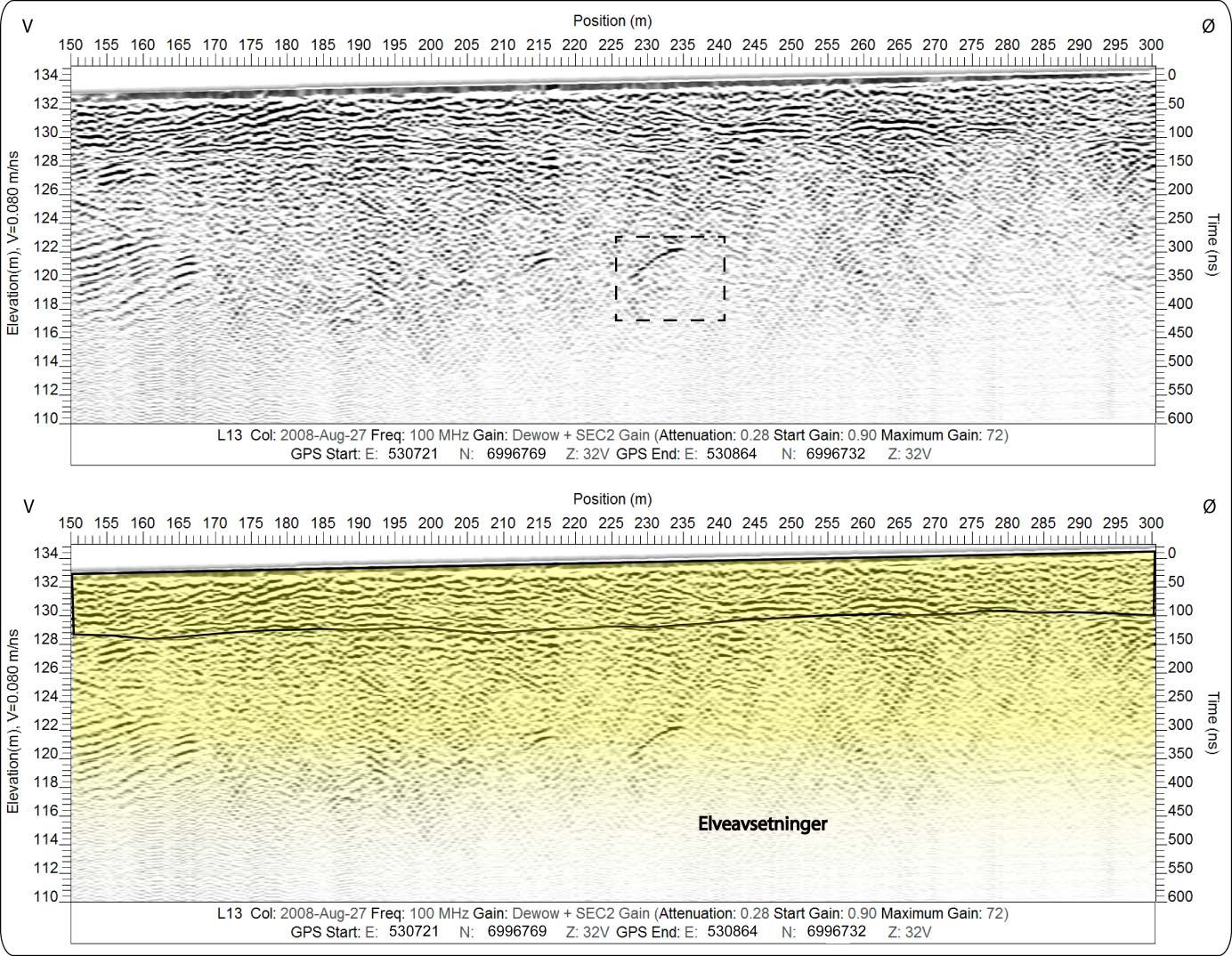Viewport: 1232px width, 956px height.
Task: Click elevation tick '110' on upper profile
Action: [x=45, y=418]
